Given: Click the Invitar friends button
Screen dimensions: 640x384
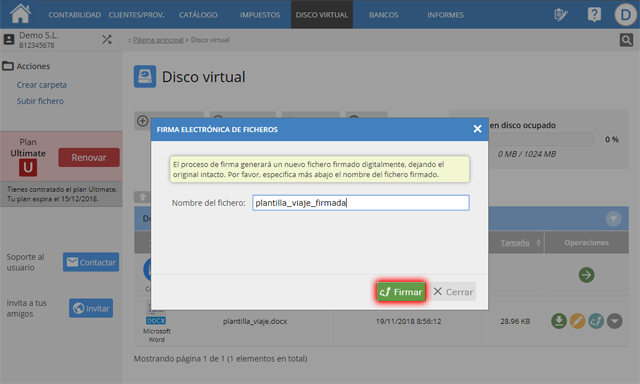Looking at the screenshot, I should coord(91,308).
